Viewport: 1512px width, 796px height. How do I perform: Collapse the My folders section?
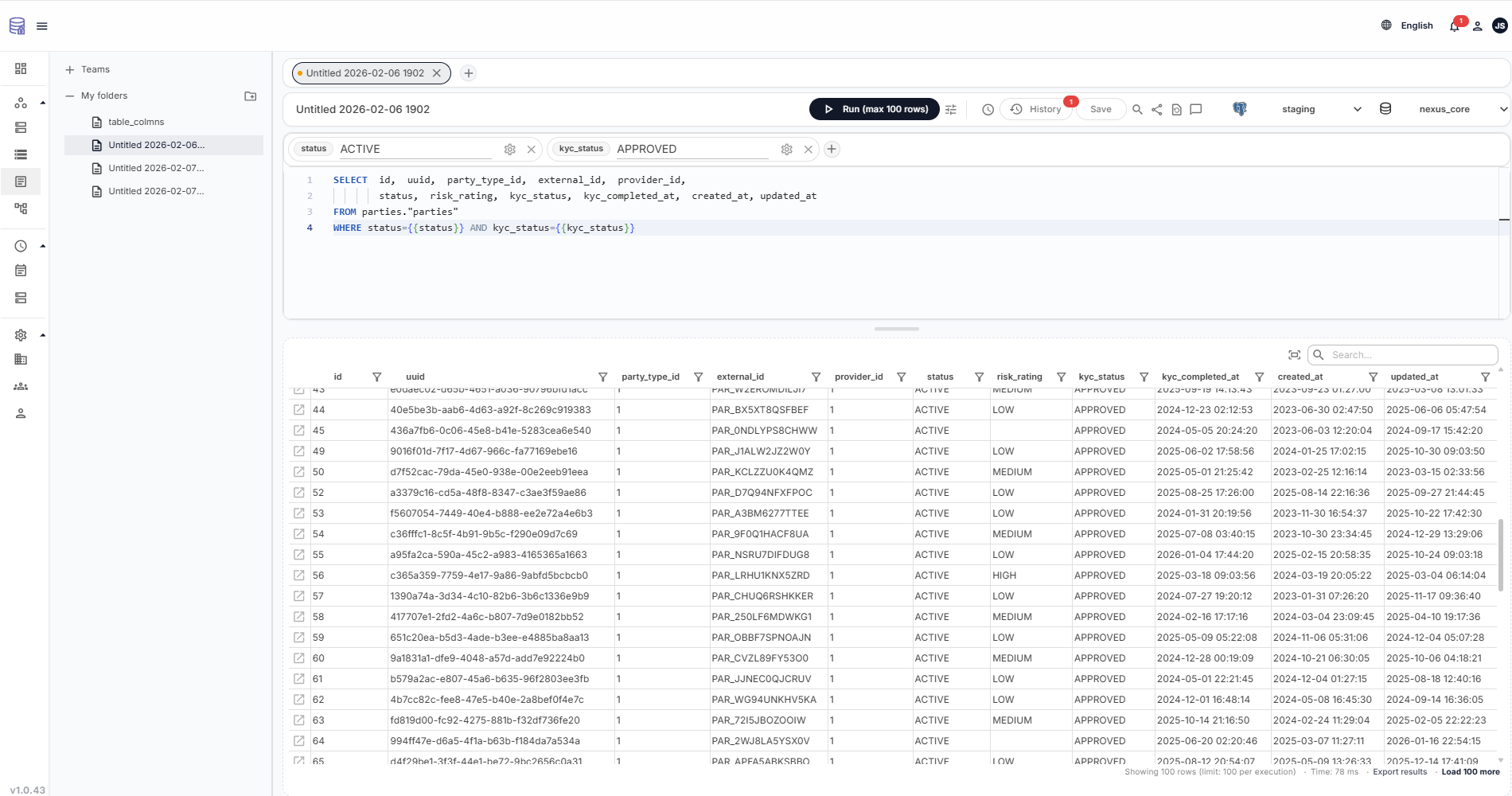coord(71,96)
